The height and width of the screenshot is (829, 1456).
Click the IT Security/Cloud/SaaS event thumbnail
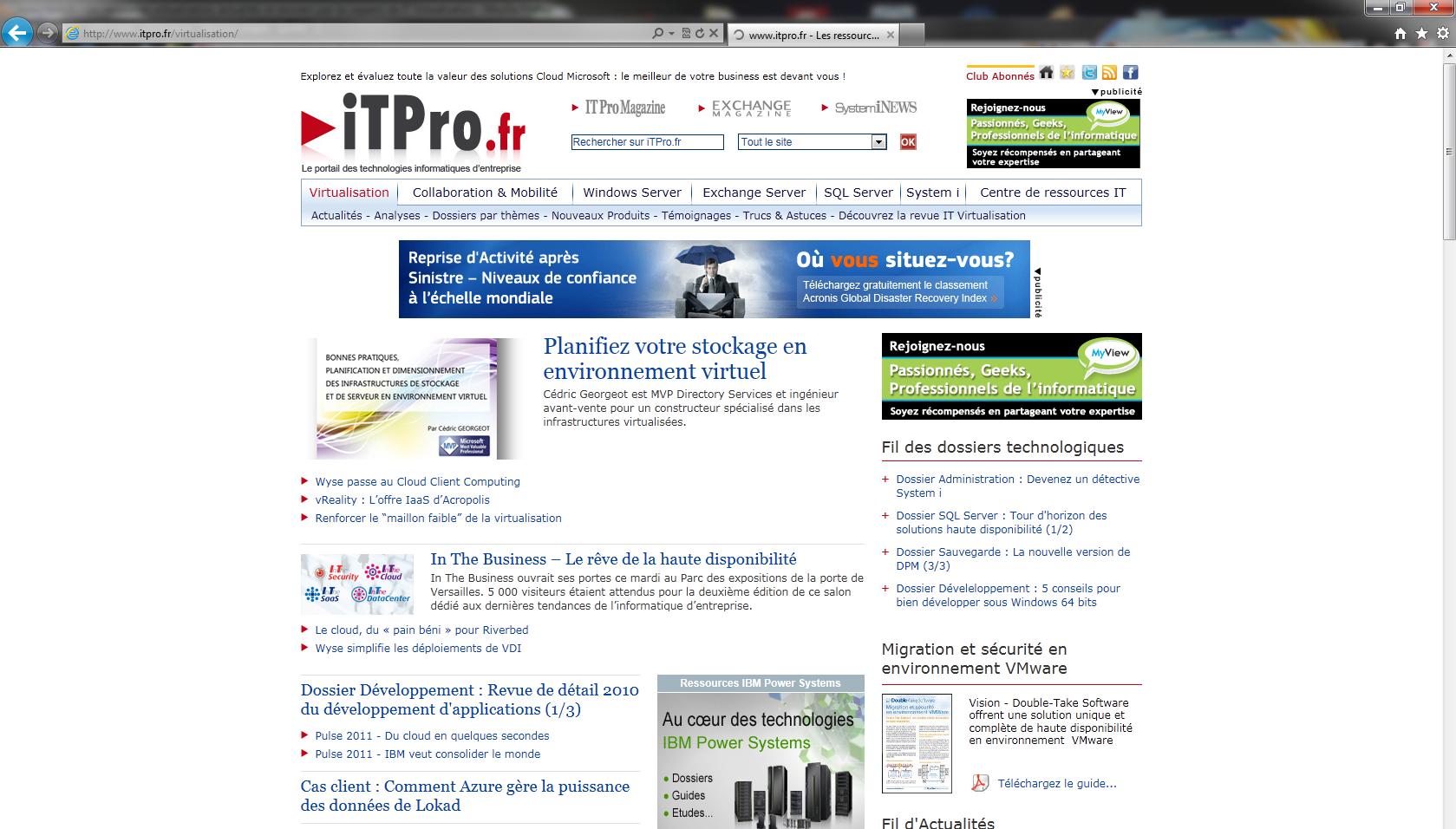tap(357, 584)
